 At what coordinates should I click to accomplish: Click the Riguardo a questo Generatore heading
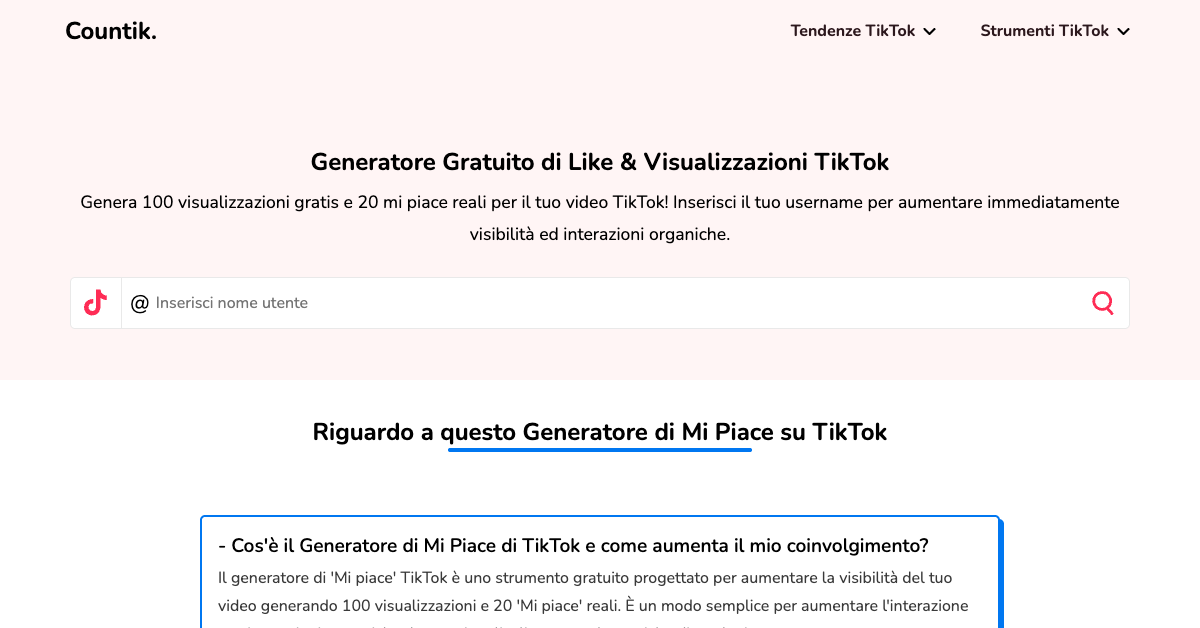point(600,432)
